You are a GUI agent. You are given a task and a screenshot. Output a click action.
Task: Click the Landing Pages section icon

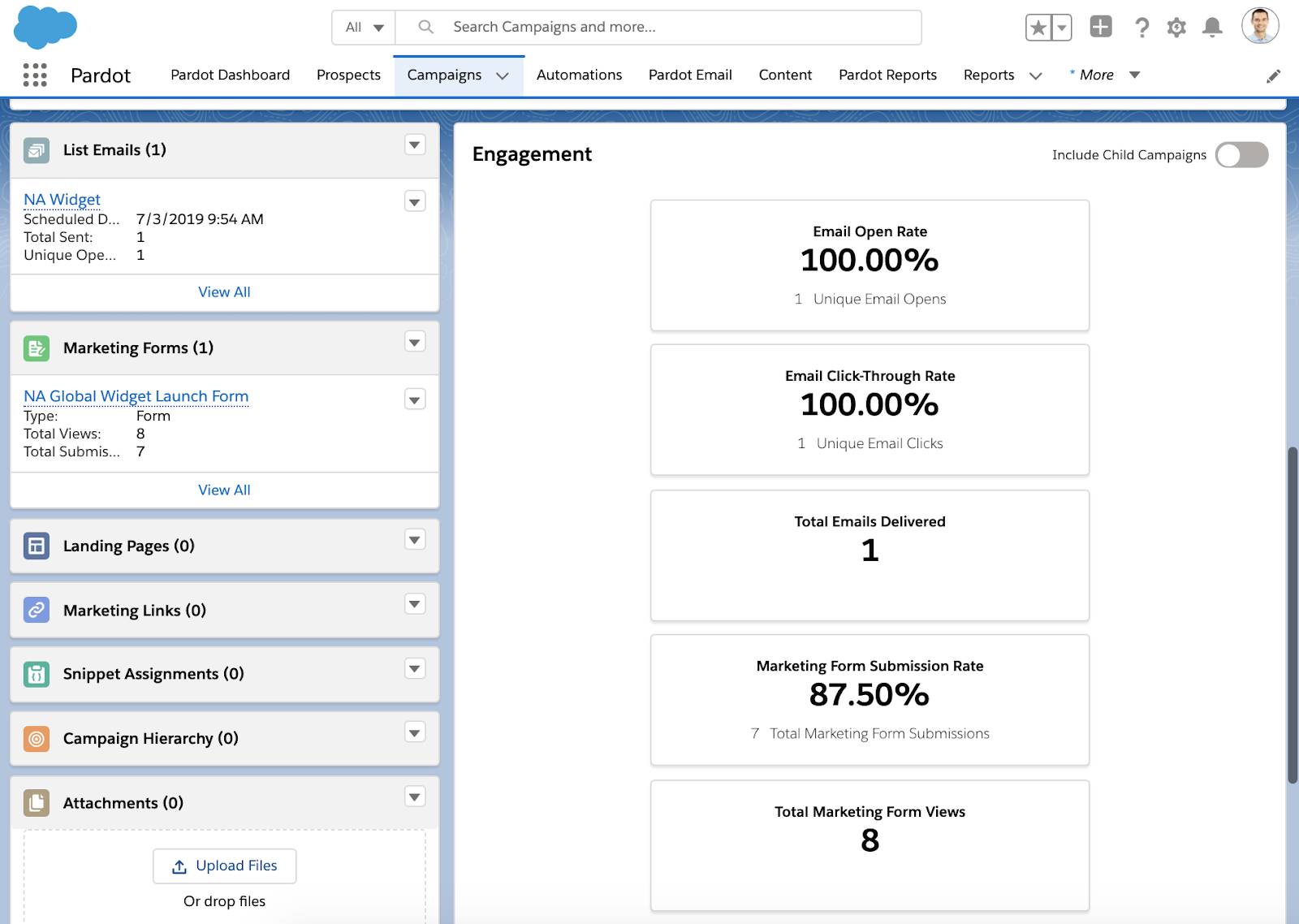click(x=37, y=546)
